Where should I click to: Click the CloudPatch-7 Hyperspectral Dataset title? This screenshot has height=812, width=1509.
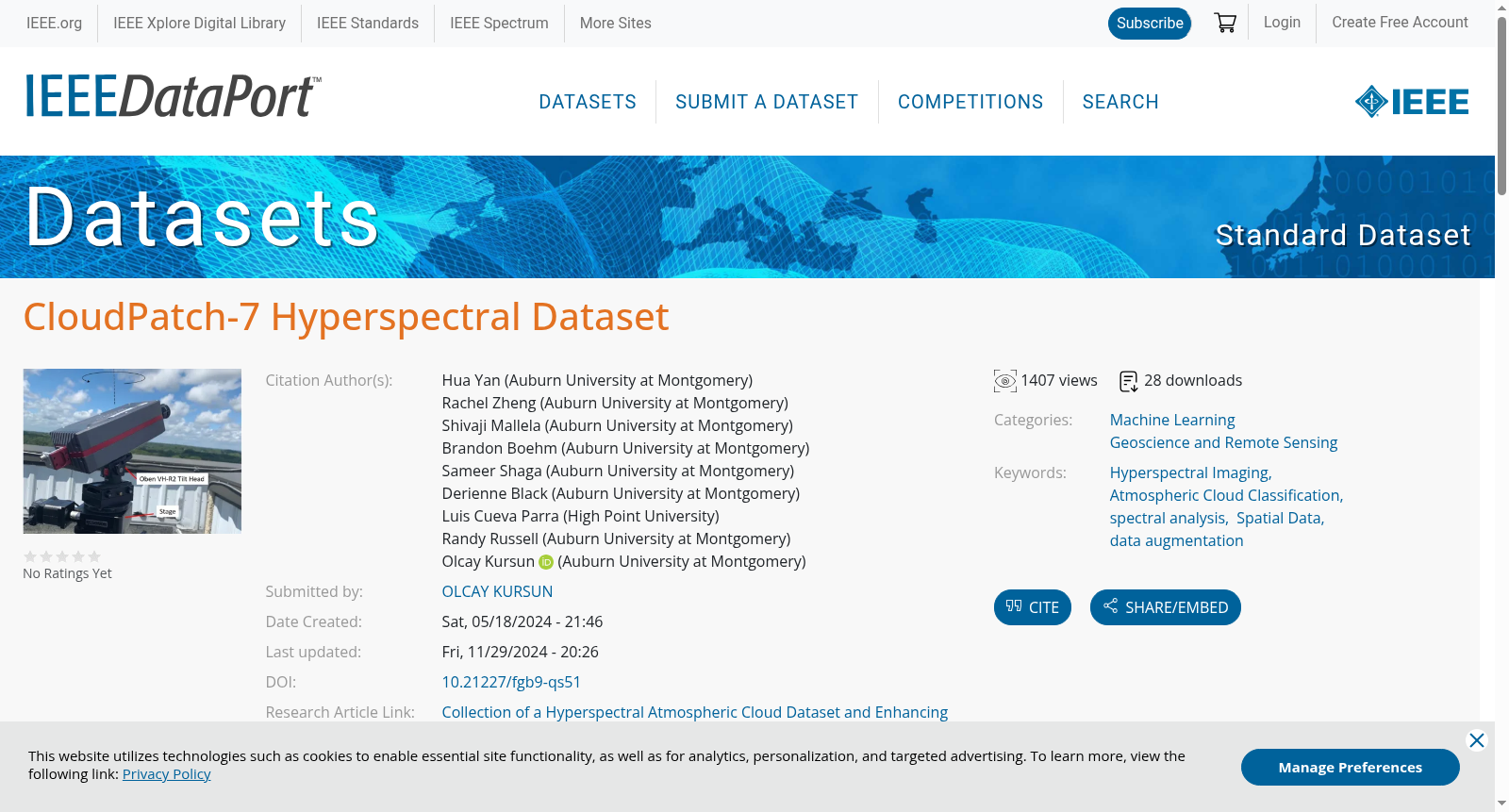click(346, 317)
